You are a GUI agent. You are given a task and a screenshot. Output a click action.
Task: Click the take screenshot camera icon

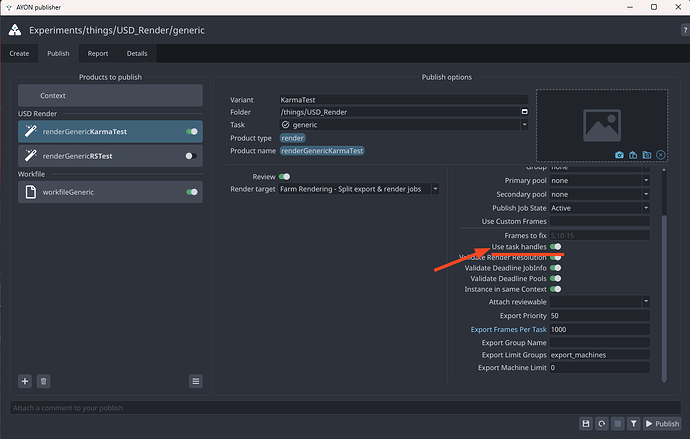click(x=620, y=155)
